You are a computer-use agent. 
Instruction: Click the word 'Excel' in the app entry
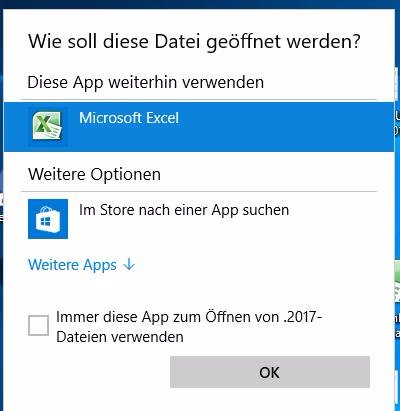[163, 118]
